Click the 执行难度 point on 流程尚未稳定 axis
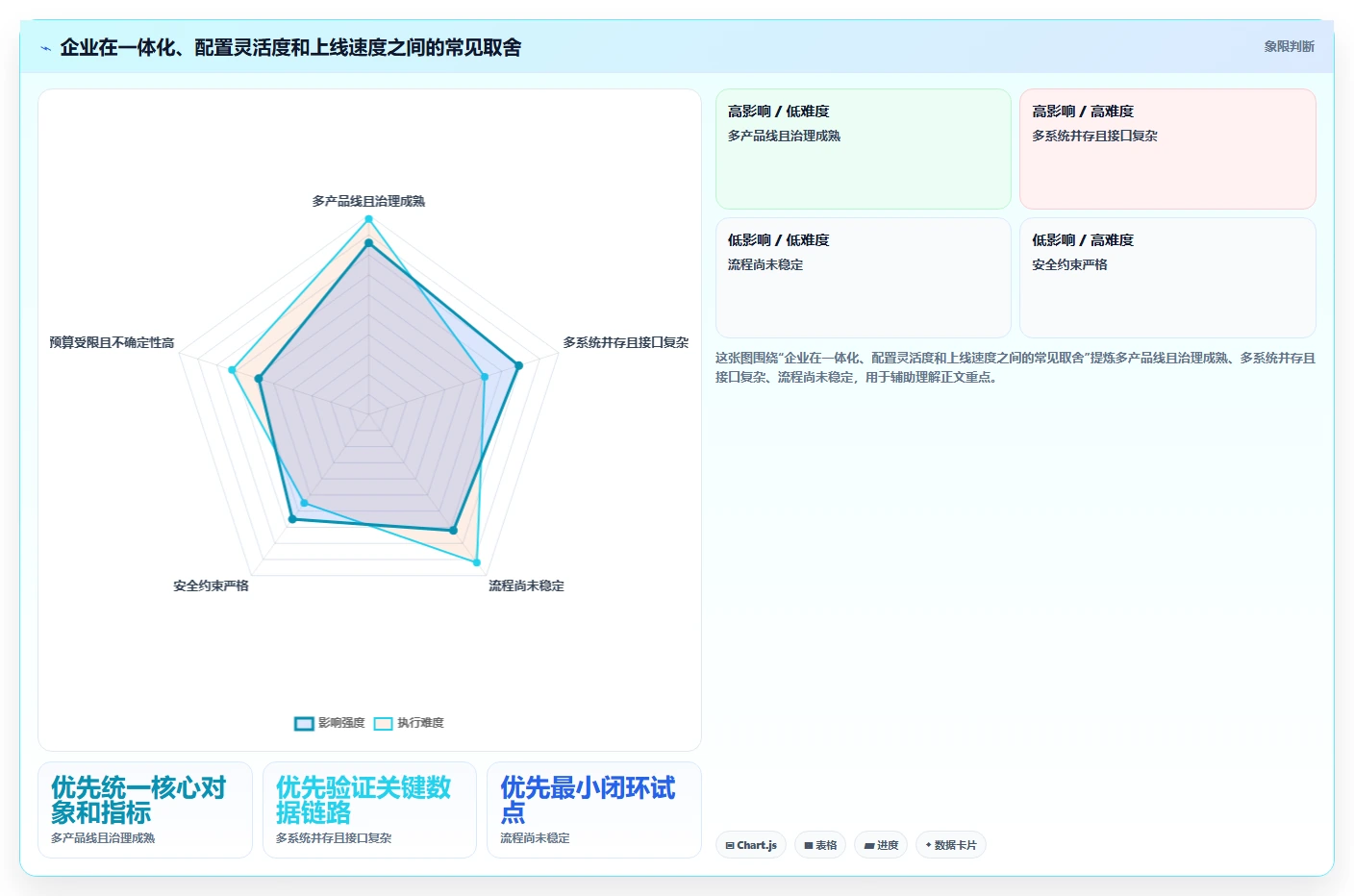1354x896 pixels. click(477, 562)
